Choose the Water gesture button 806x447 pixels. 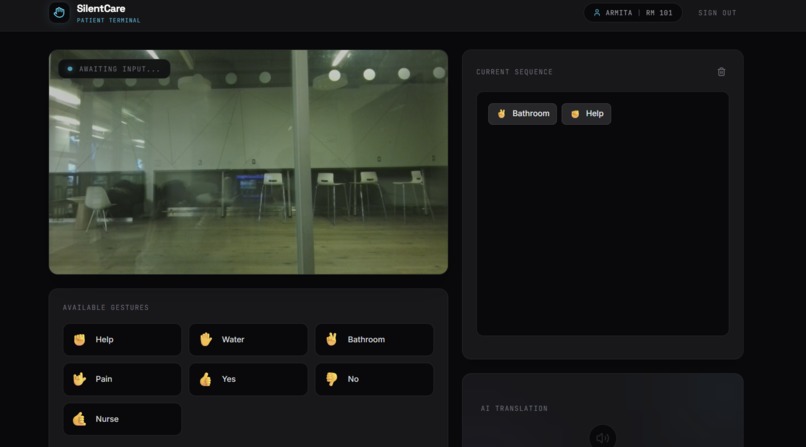coord(248,340)
